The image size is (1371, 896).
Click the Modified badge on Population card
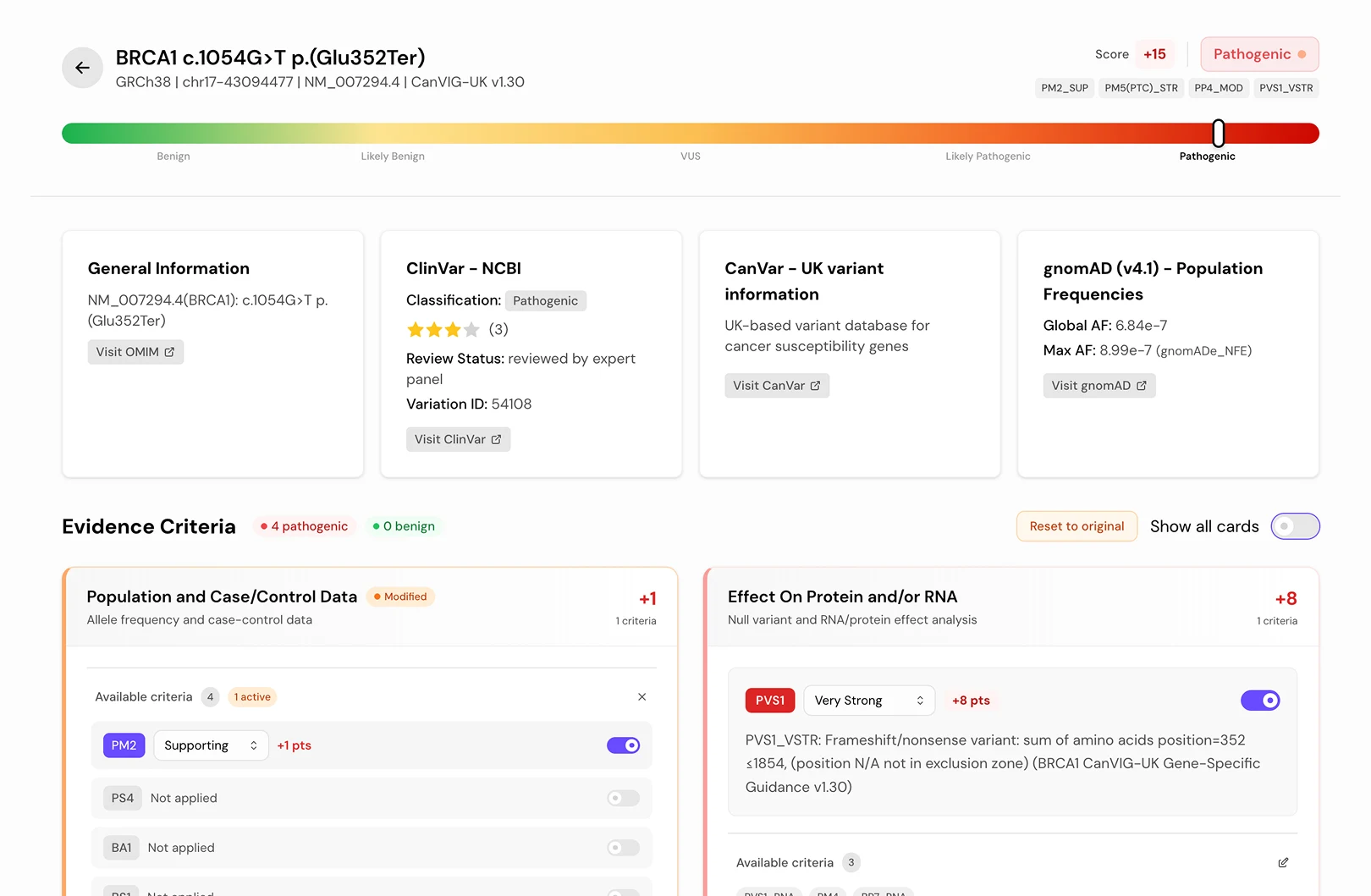(400, 596)
